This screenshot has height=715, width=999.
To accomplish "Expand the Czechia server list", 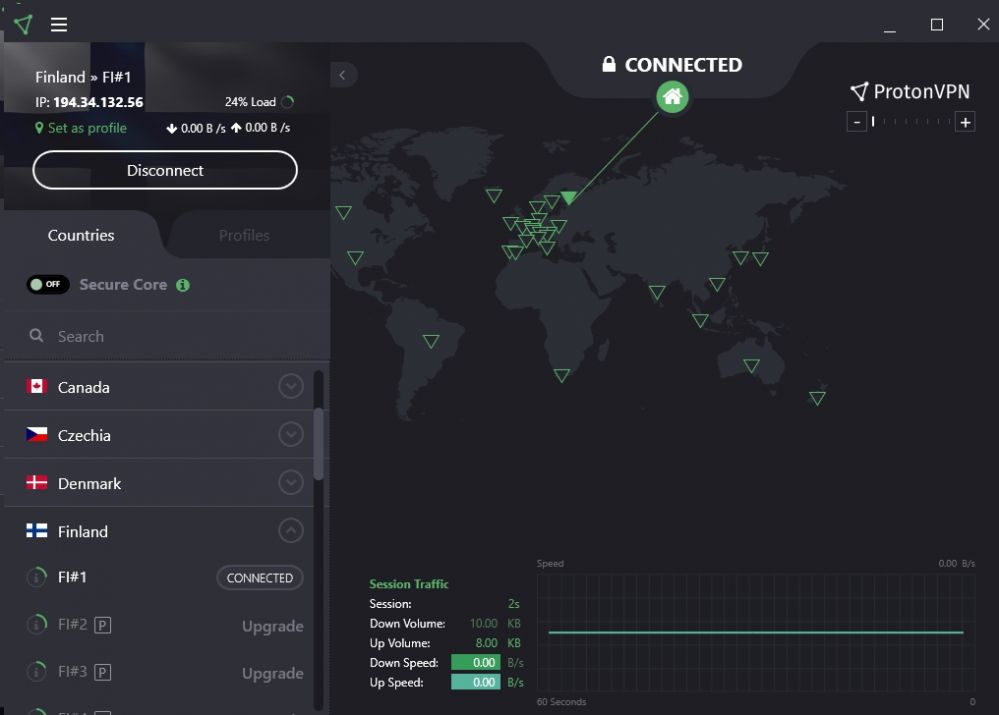I will pos(291,434).
